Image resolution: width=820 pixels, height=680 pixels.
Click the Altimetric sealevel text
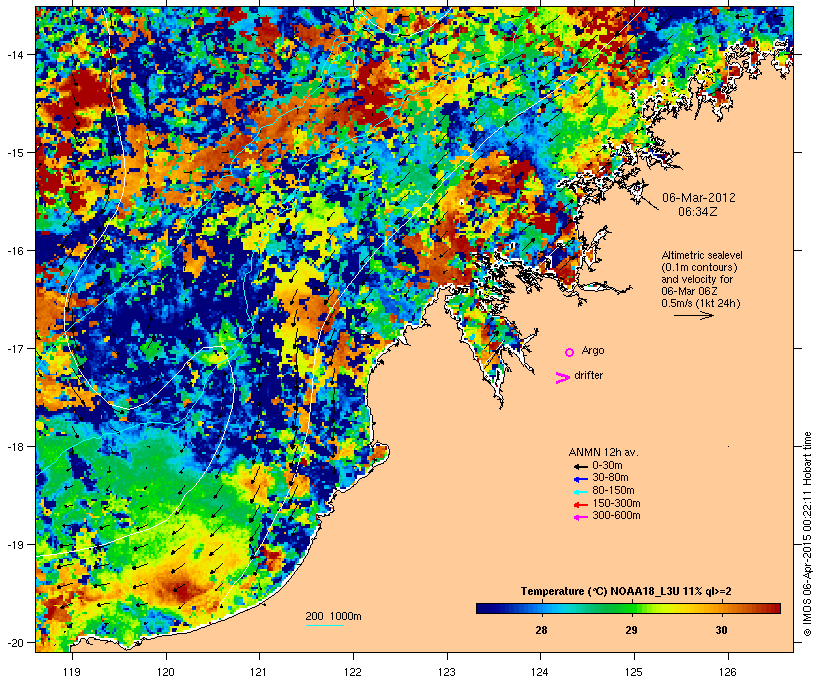click(x=702, y=255)
